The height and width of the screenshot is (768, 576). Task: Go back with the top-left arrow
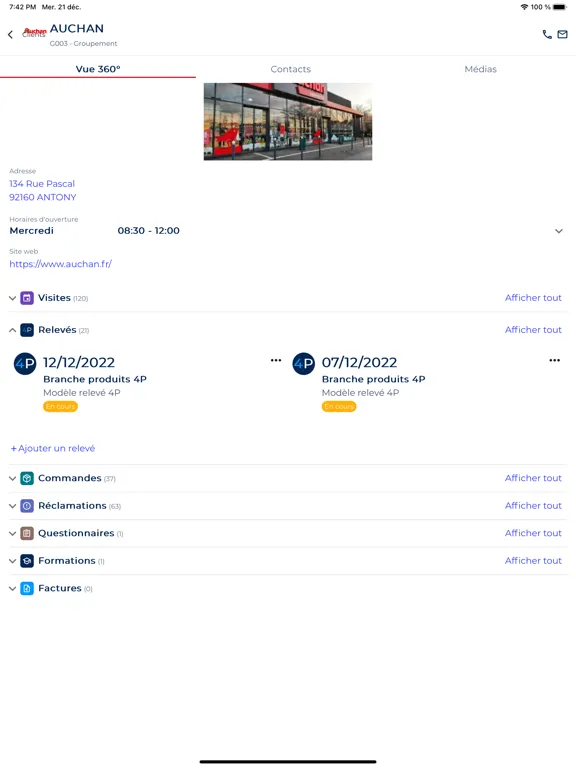coord(10,34)
